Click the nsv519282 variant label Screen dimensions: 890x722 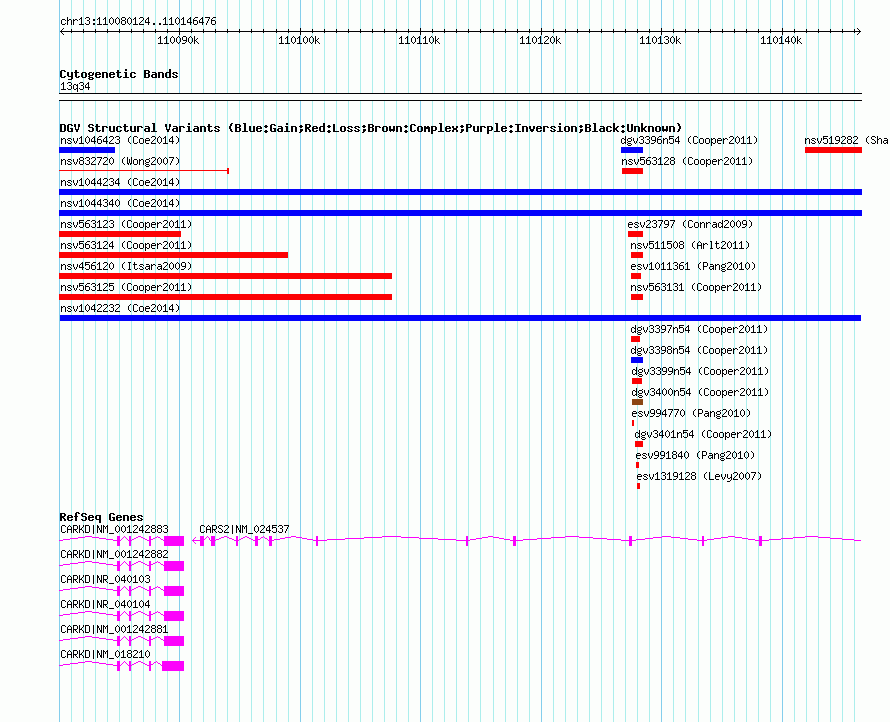pos(846,140)
